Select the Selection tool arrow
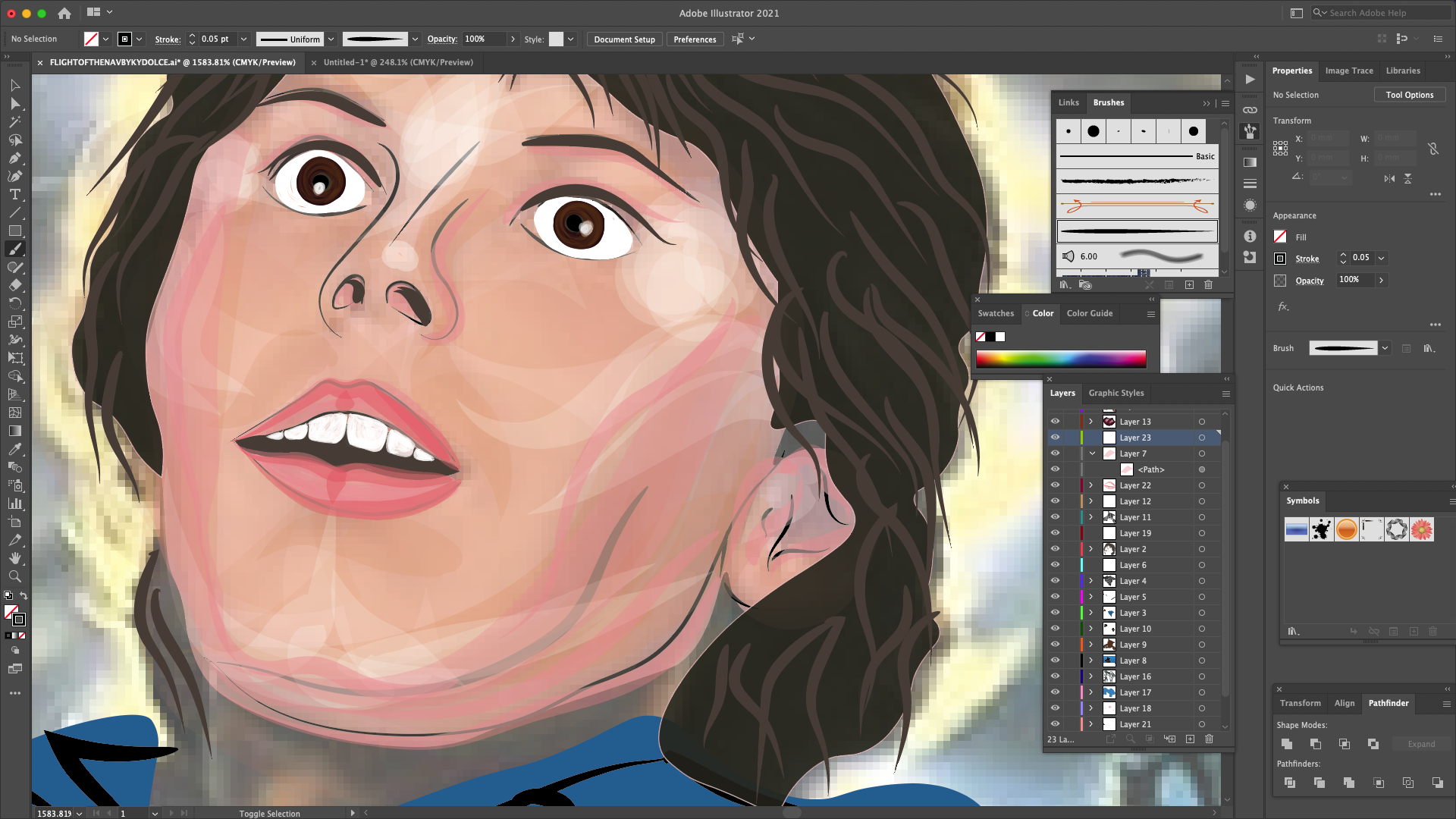This screenshot has width=1456, height=819. 14,86
